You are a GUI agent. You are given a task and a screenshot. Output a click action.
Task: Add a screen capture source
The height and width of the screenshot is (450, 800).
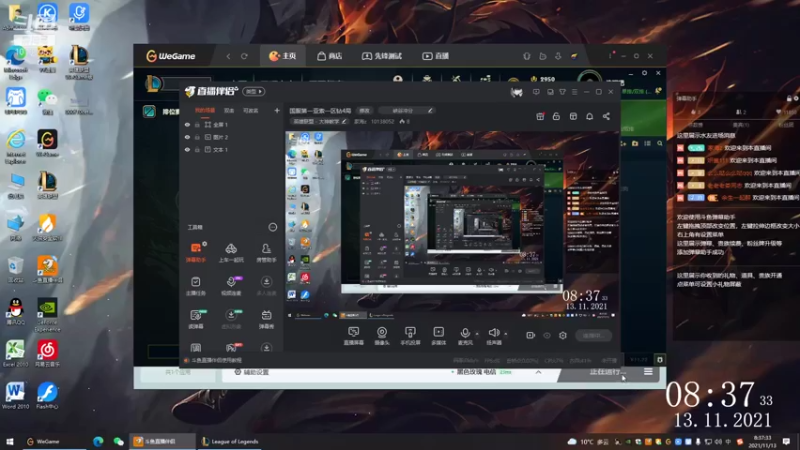pyautogui.click(x=354, y=336)
